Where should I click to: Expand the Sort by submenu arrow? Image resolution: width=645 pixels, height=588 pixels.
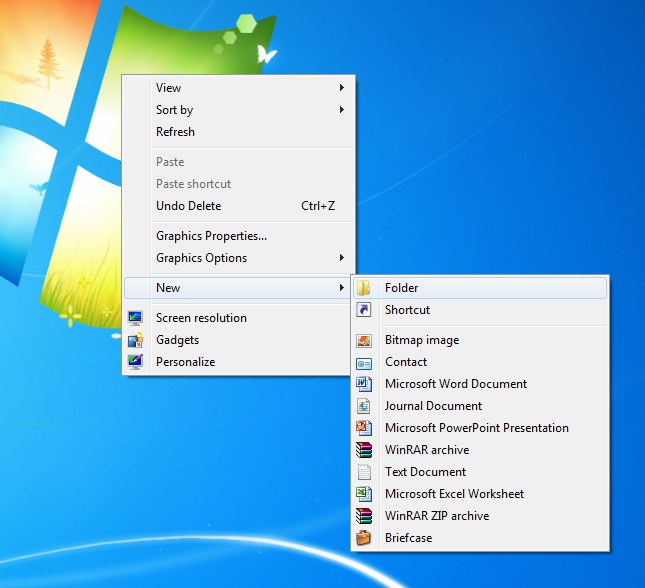click(342, 110)
